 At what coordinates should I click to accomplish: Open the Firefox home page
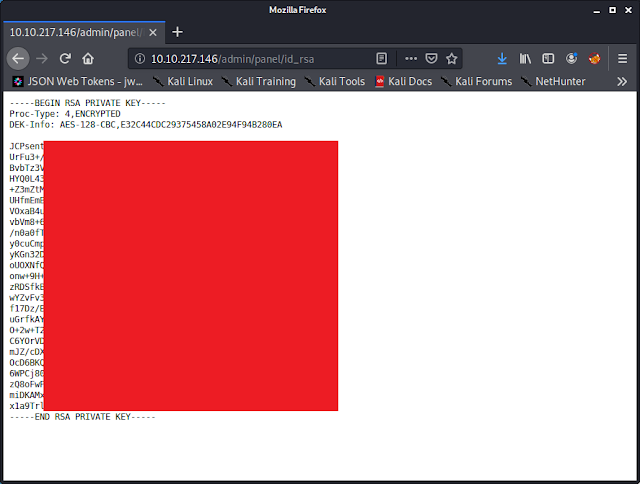[88, 59]
